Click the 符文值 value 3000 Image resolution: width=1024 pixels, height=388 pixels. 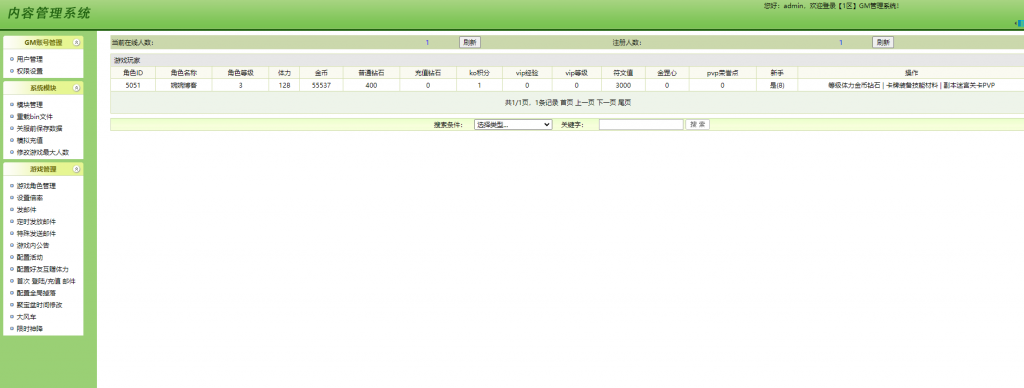(623, 86)
